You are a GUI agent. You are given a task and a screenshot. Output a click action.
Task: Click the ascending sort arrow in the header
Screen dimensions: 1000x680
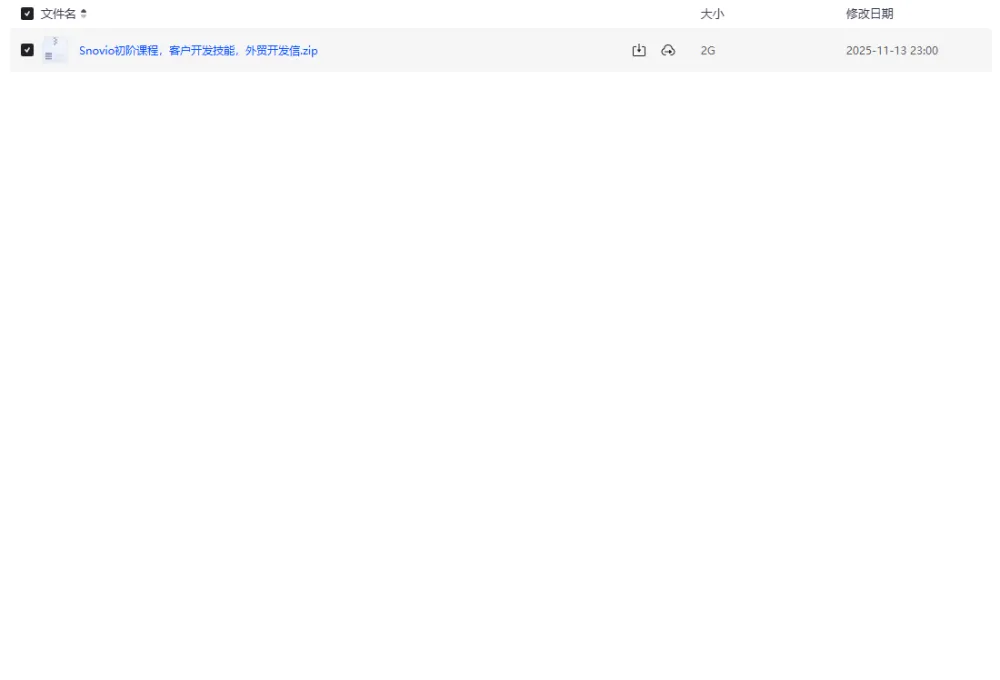tap(84, 11)
